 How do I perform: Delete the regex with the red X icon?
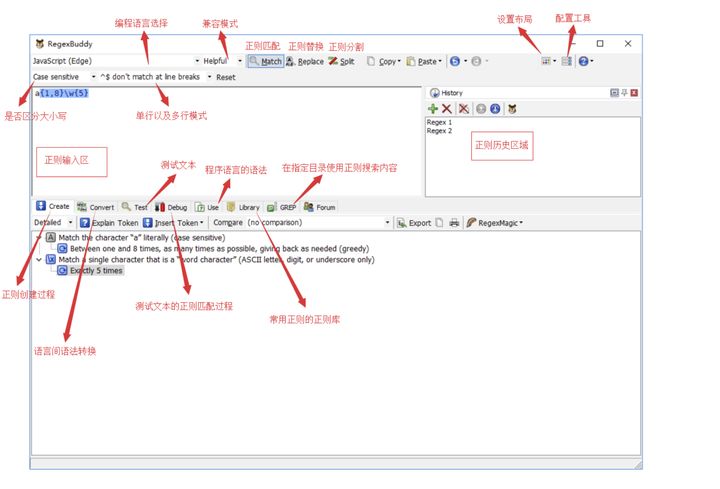(446, 109)
